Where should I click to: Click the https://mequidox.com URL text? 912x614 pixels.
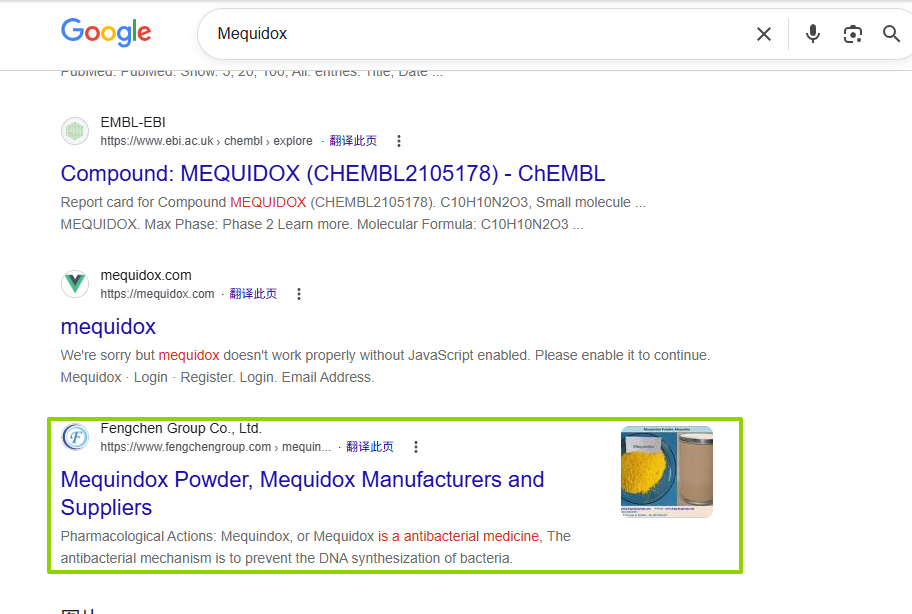point(157,294)
